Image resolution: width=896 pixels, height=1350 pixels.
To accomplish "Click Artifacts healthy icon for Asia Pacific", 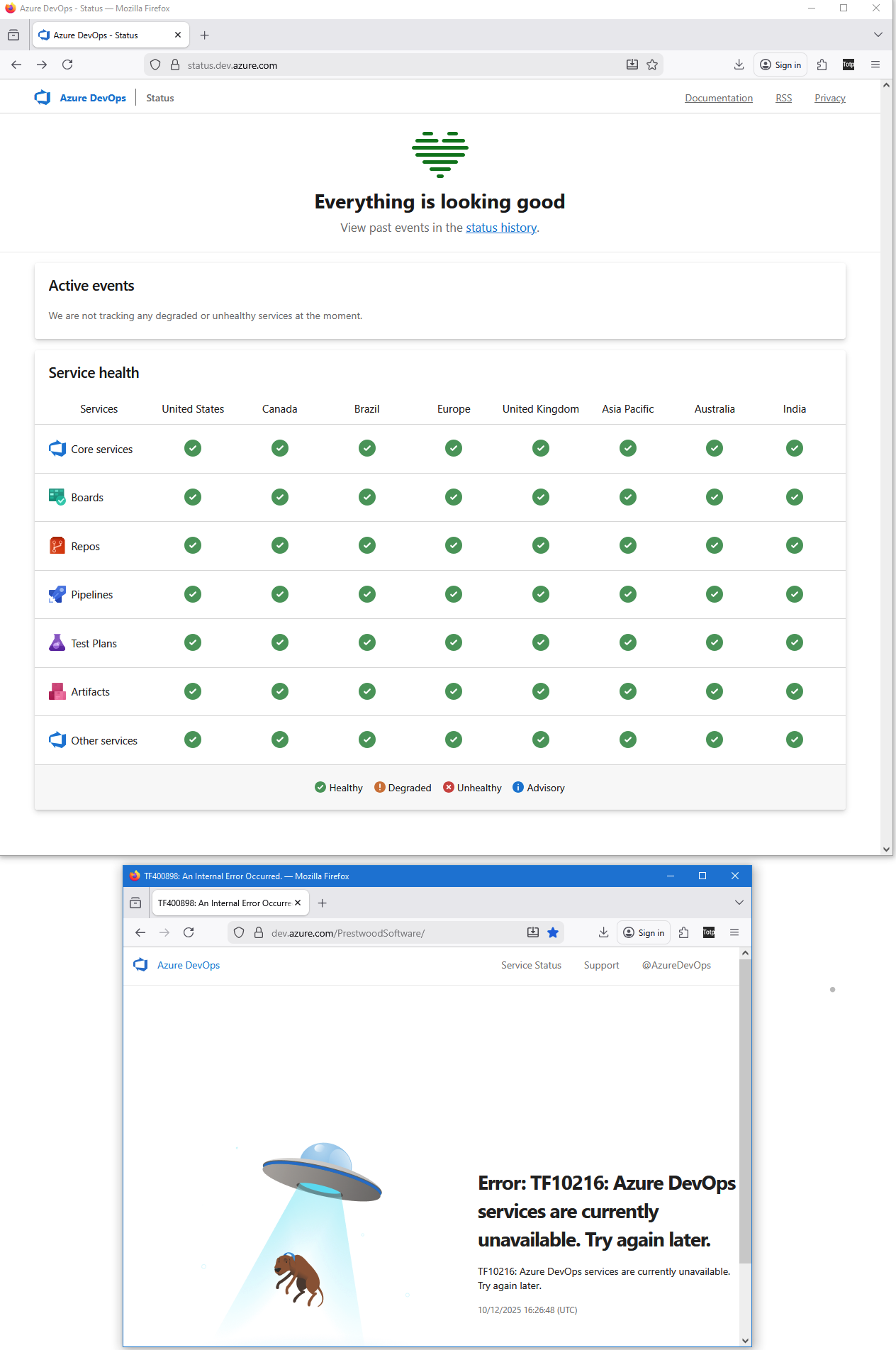I will (x=628, y=691).
